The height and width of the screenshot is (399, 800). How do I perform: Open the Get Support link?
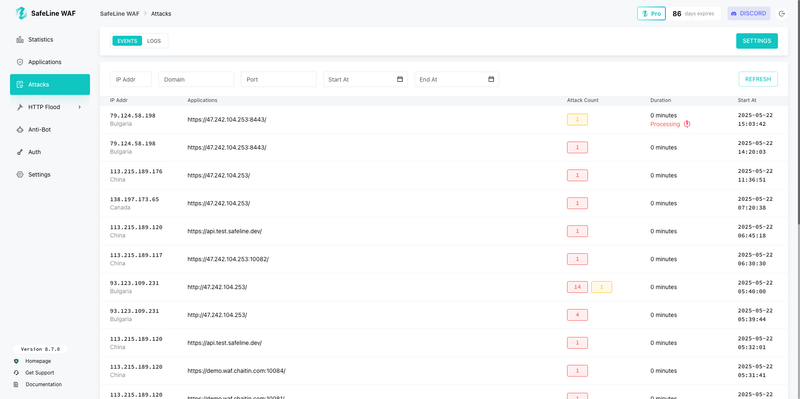coord(40,372)
